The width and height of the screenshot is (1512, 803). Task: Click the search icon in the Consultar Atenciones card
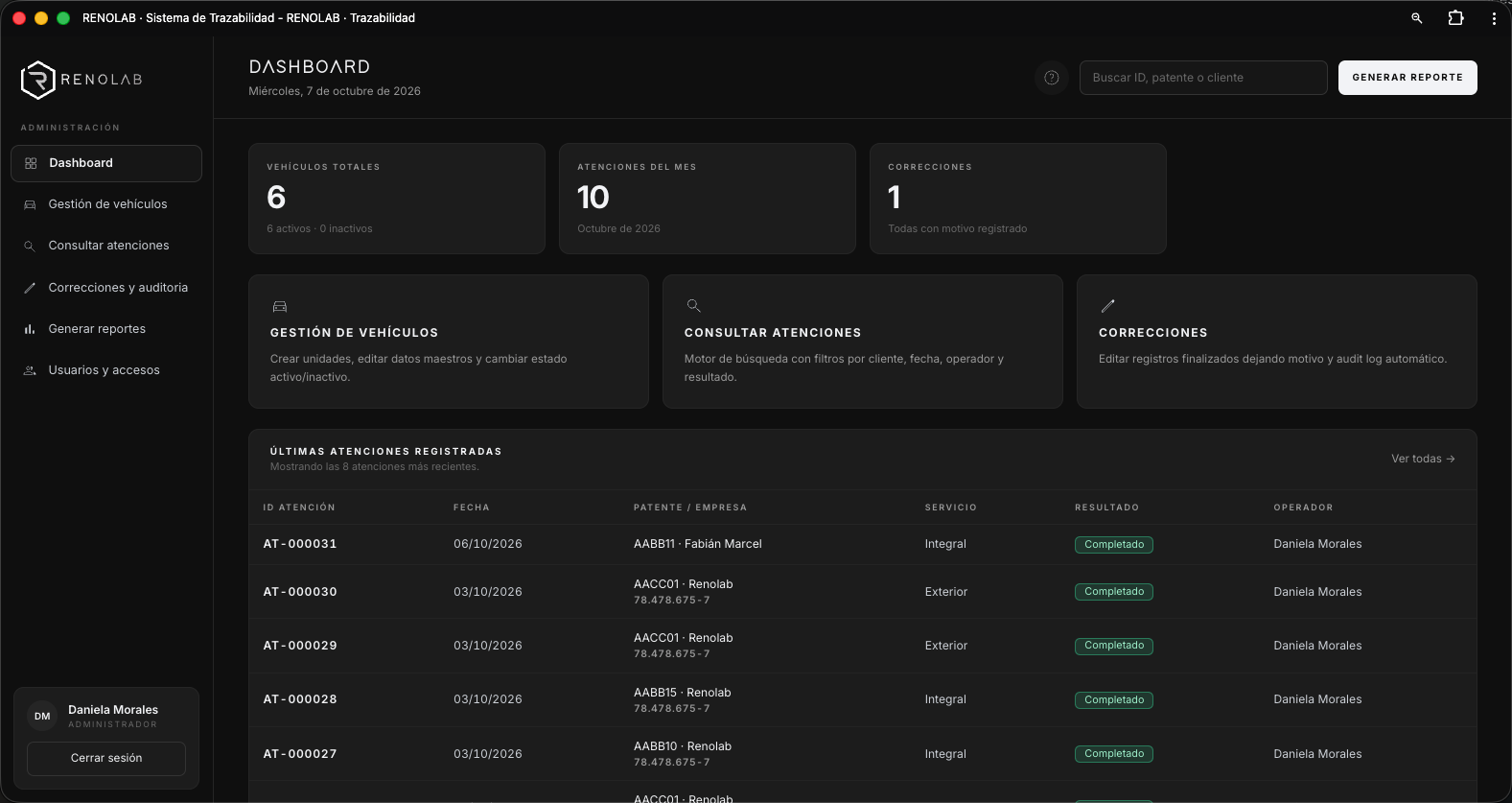693,306
